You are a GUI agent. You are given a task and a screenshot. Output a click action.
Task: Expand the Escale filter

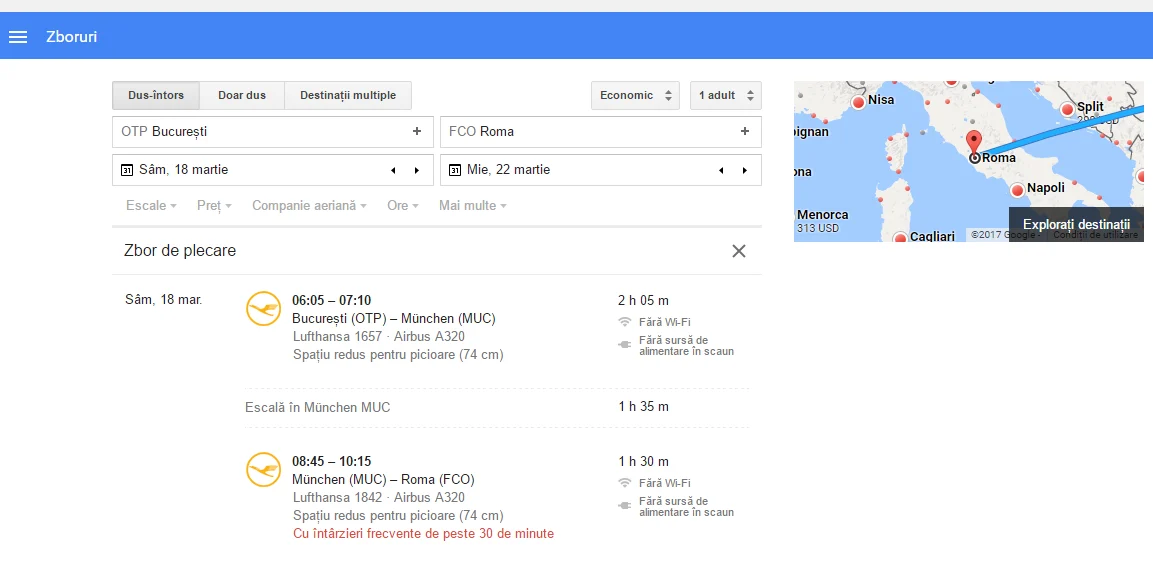151,206
